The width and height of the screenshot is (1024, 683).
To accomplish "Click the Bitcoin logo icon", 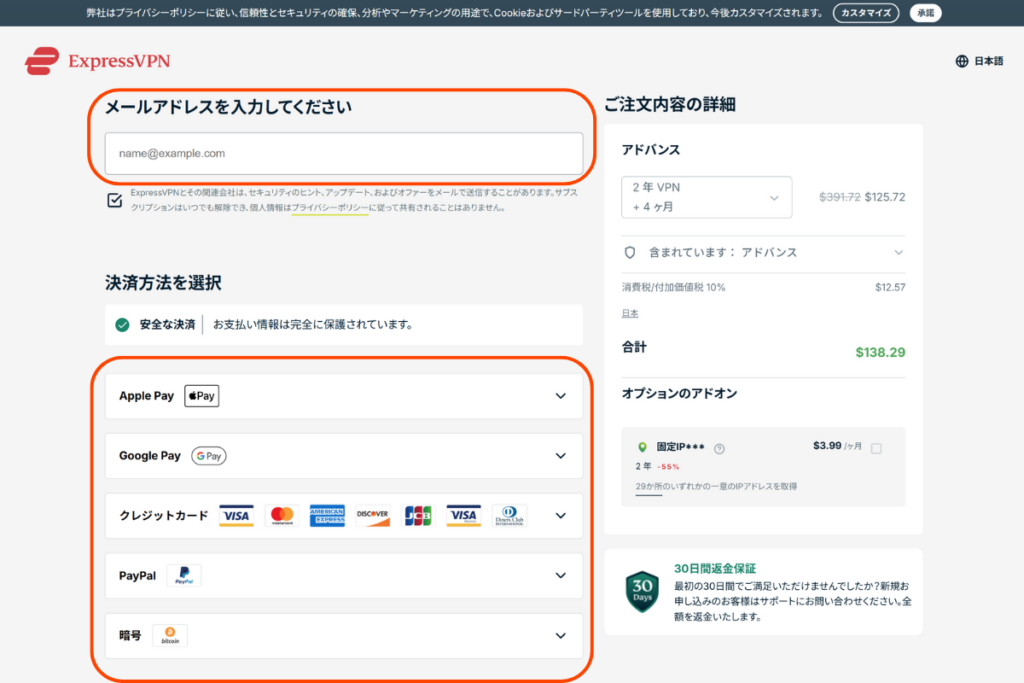I will coord(170,635).
